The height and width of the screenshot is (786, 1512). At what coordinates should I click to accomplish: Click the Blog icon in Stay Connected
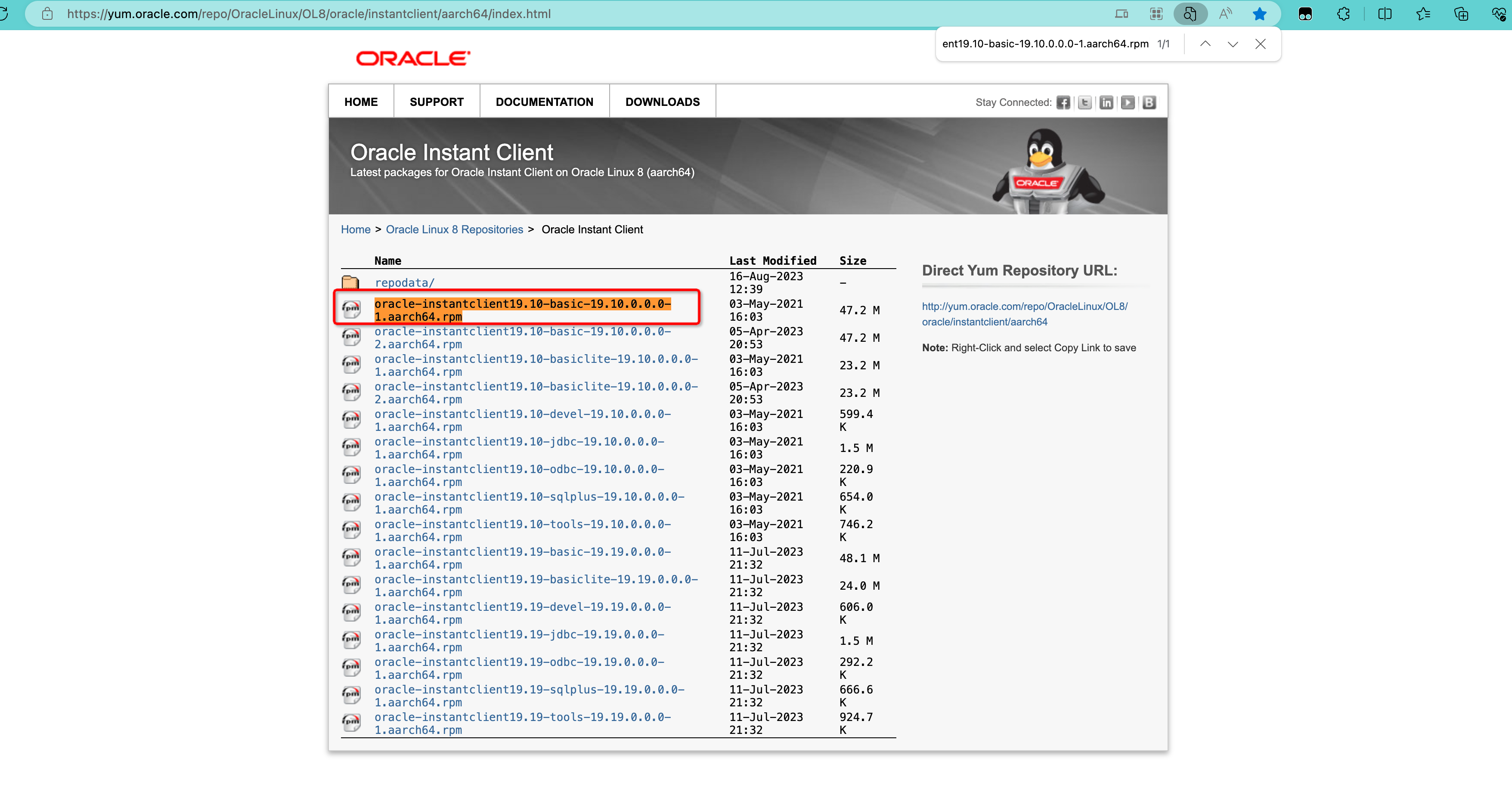pos(1149,103)
